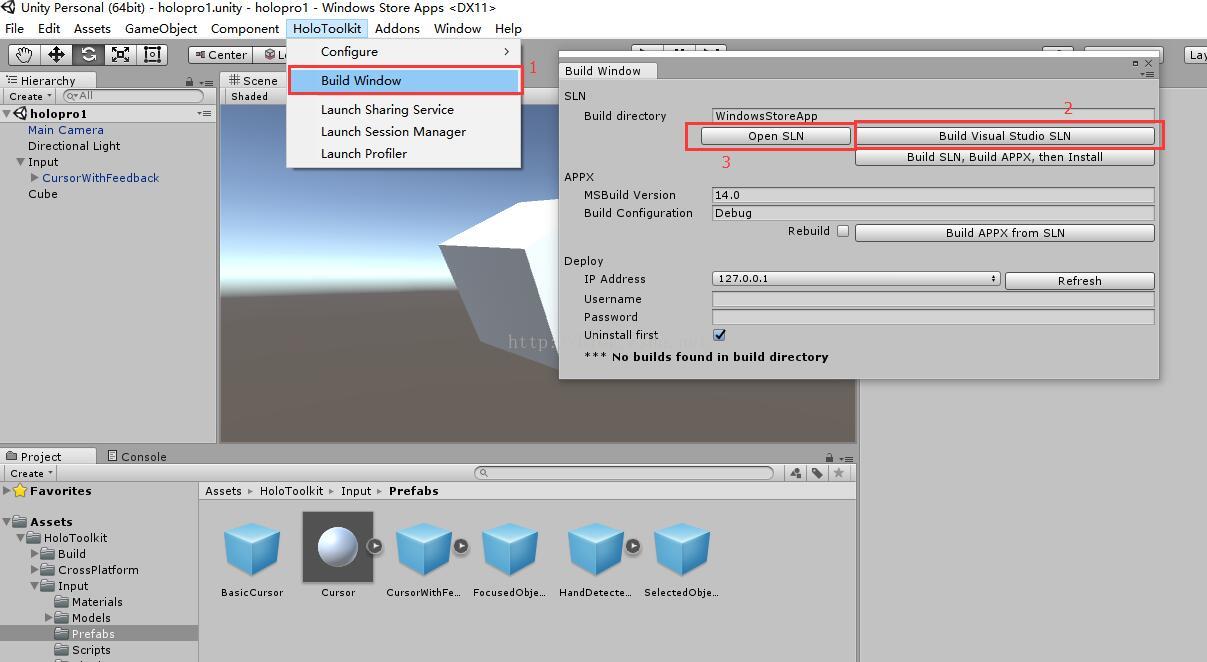This screenshot has height=662, width=1207.
Task: Open the saved search star button in Project panel
Action: [839, 473]
